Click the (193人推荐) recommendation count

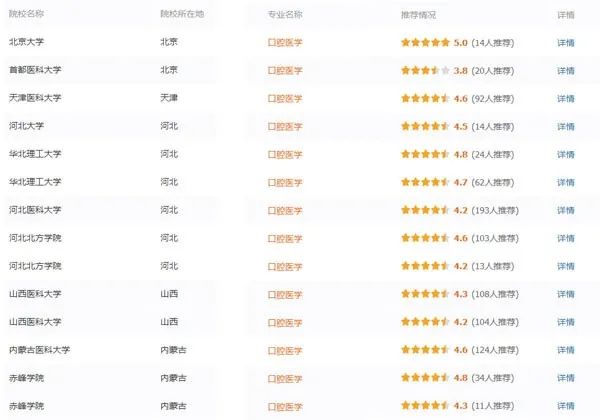495,210
